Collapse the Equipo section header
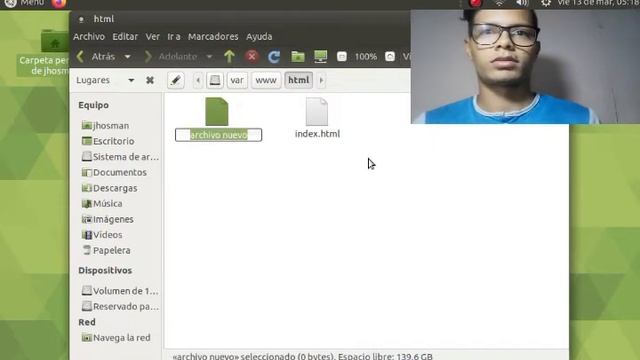The height and width of the screenshot is (360, 640). click(93, 105)
